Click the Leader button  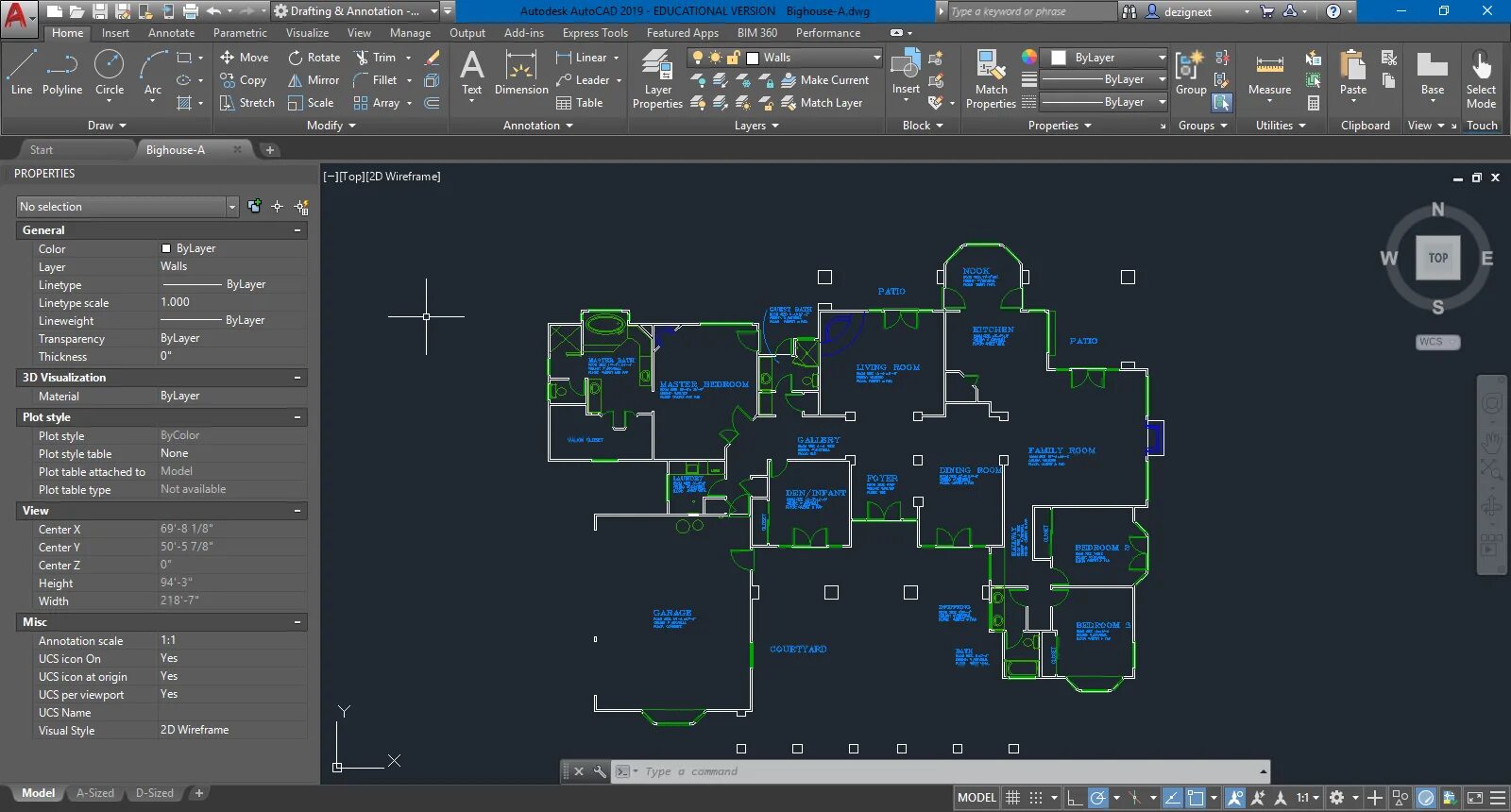[x=583, y=80]
